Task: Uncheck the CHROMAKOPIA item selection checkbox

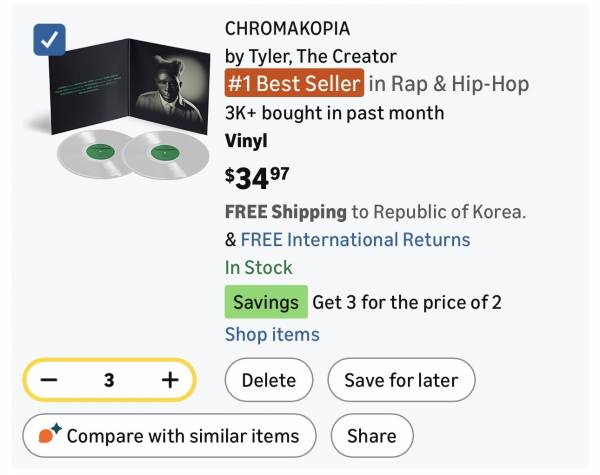Action: tap(50, 41)
